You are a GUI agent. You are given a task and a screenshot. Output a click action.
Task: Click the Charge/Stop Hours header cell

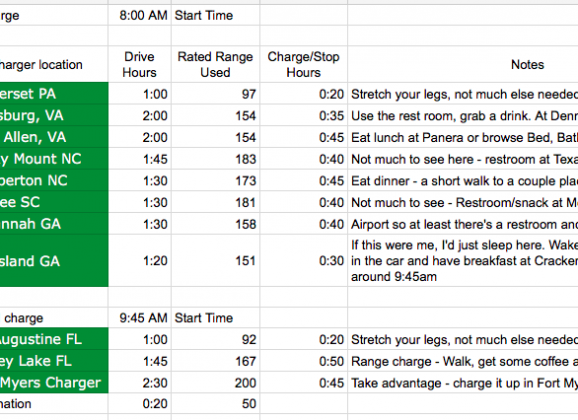[303, 65]
